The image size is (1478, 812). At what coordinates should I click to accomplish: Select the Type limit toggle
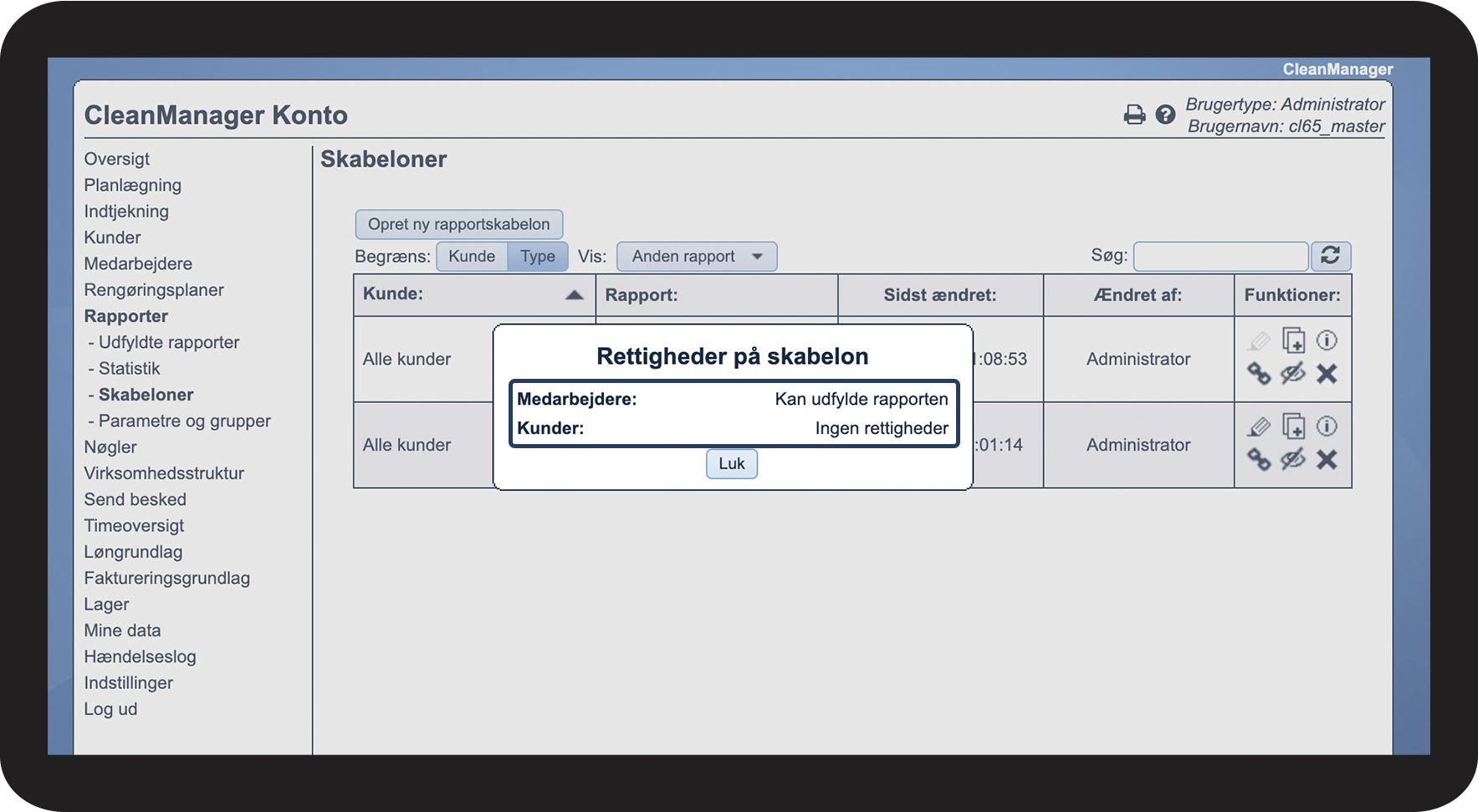coord(537,256)
